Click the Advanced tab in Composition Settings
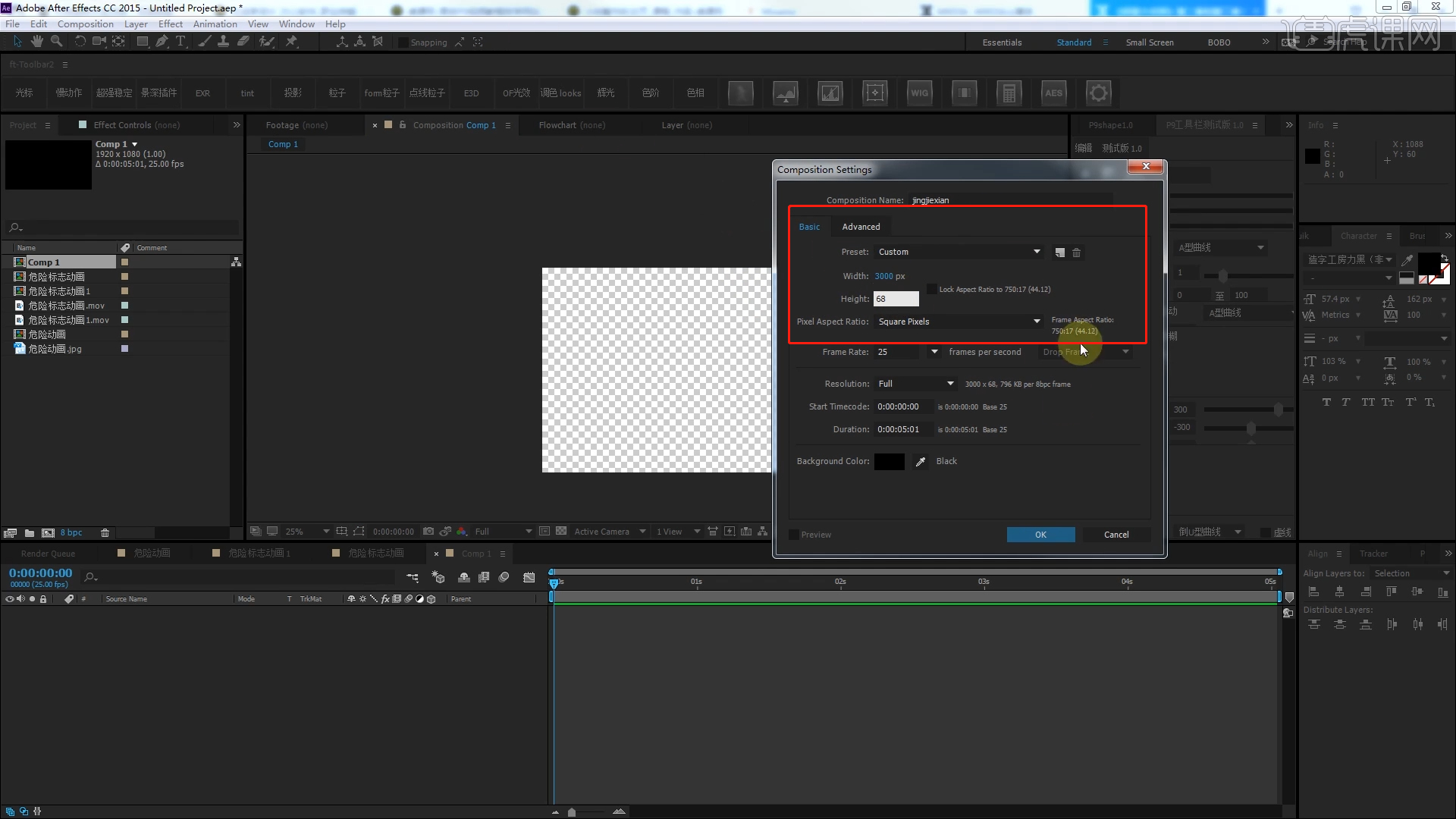This screenshot has height=819, width=1456. coord(860,226)
